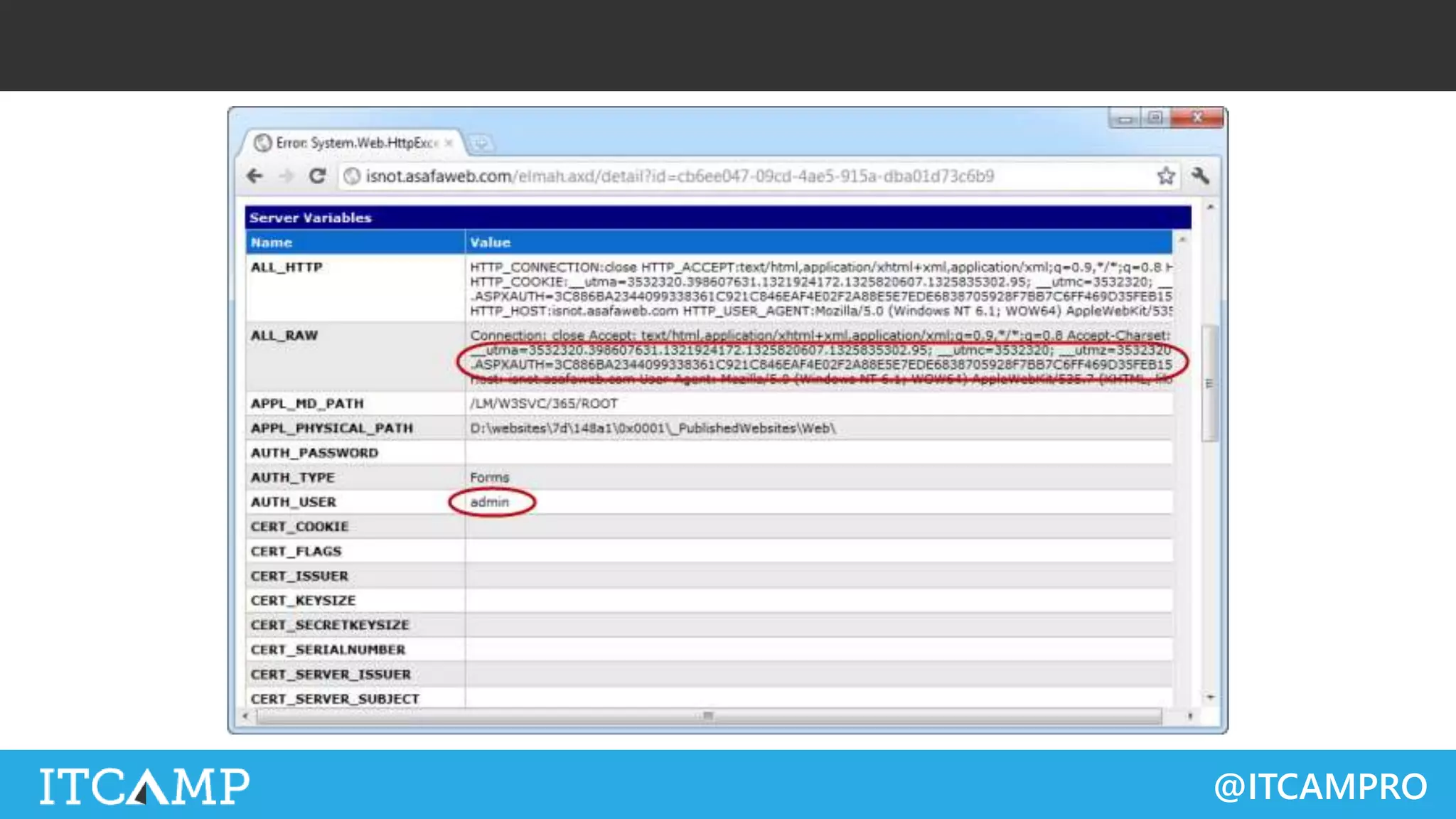The image size is (1456, 819).
Task: Open a new tab button
Action: [x=481, y=144]
